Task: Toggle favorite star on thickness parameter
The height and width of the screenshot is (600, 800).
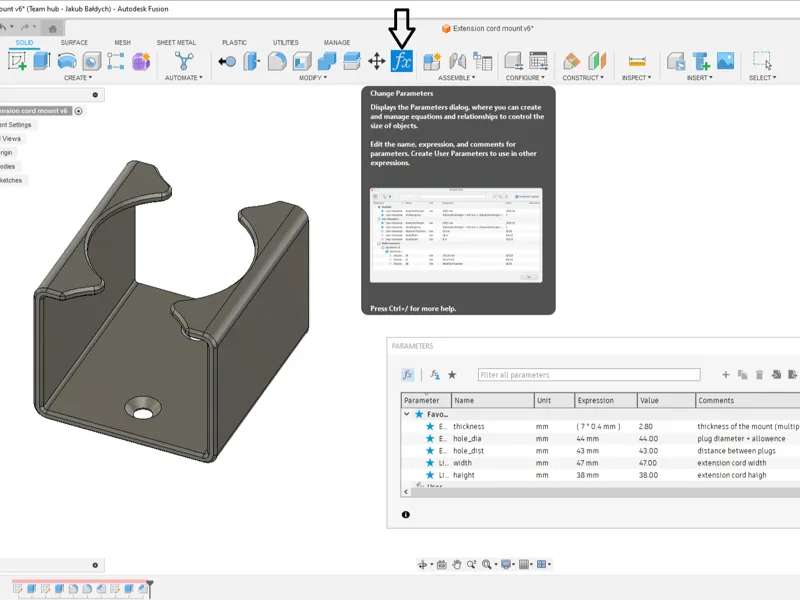Action: pyautogui.click(x=430, y=427)
